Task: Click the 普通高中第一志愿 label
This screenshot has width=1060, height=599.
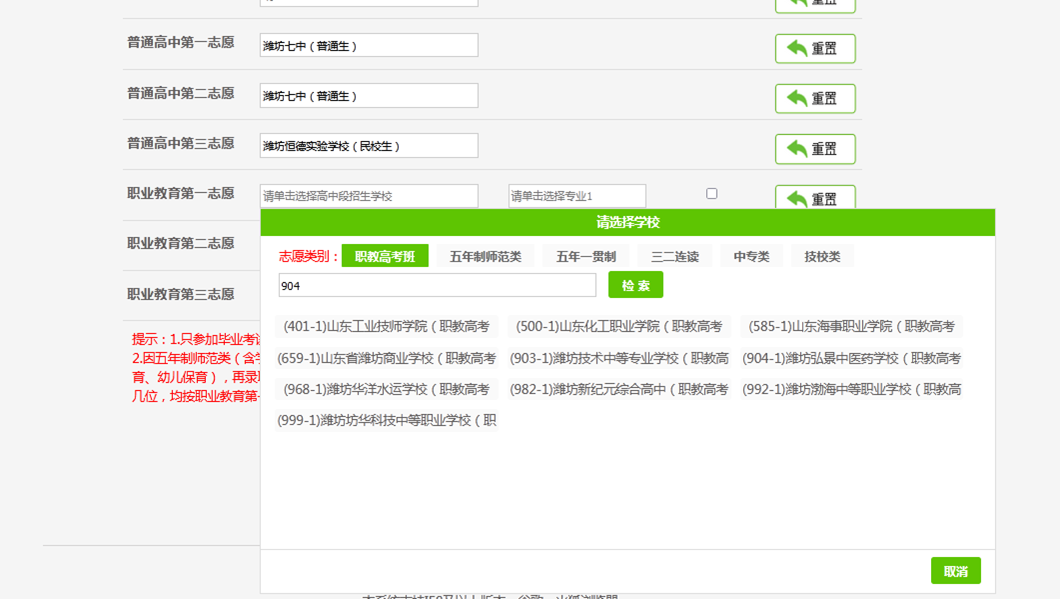Action: point(181,43)
